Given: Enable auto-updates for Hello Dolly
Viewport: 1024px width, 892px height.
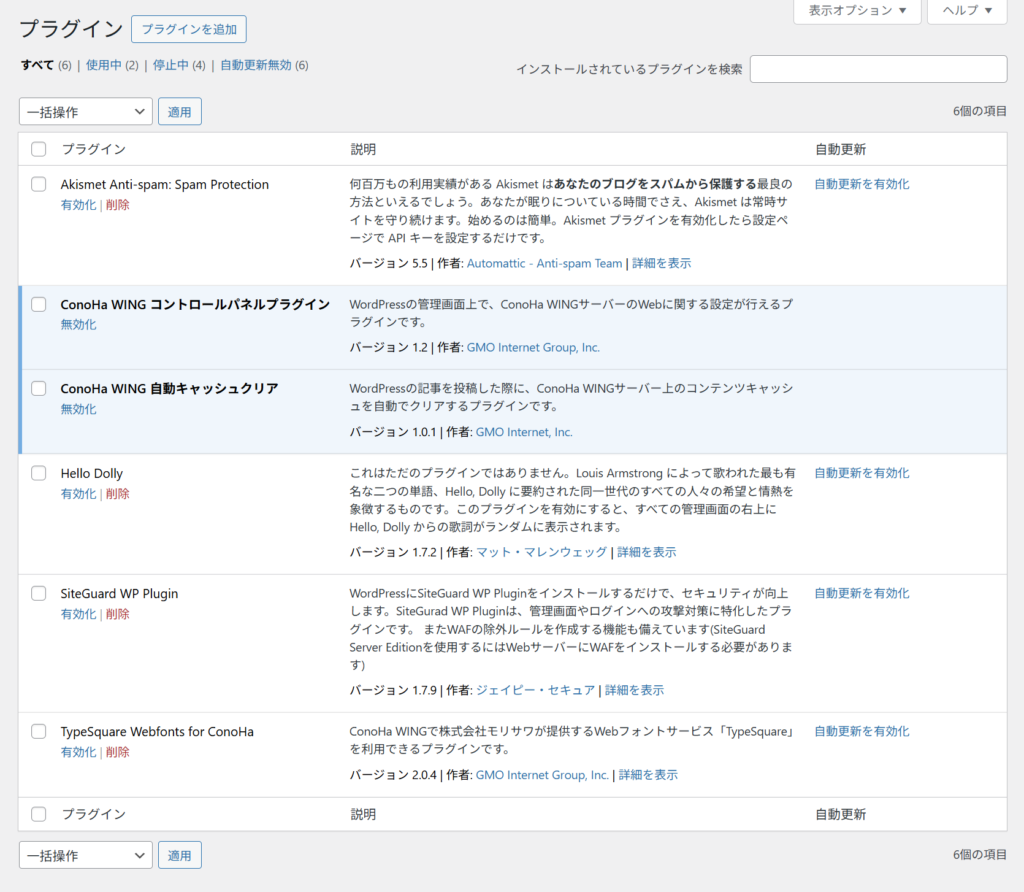Looking at the screenshot, I should [861, 473].
